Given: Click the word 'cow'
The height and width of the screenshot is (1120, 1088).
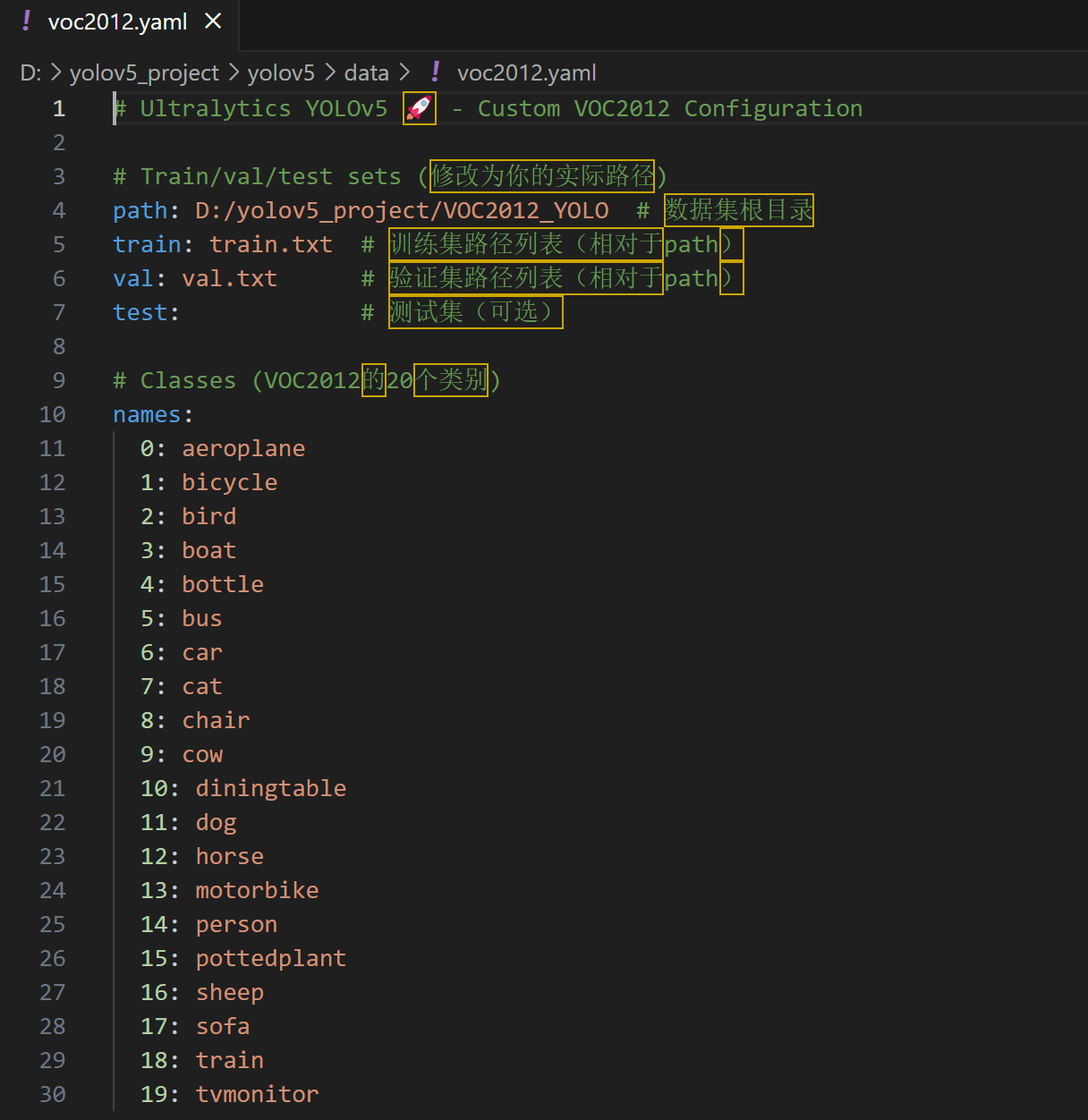Looking at the screenshot, I should coord(202,755).
